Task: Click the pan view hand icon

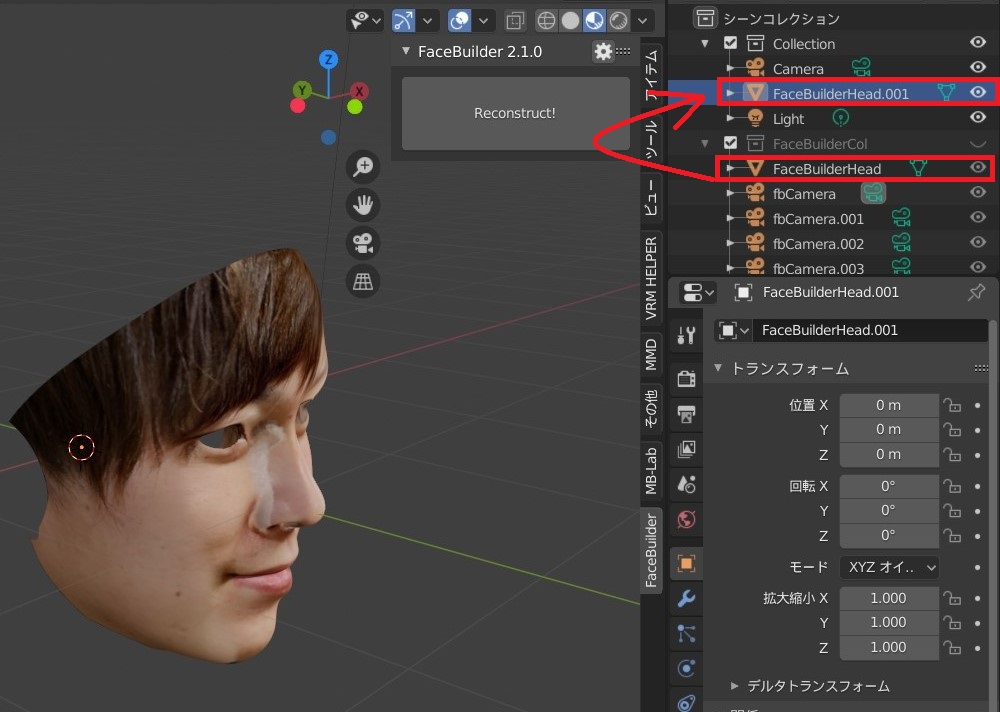Action: (363, 205)
